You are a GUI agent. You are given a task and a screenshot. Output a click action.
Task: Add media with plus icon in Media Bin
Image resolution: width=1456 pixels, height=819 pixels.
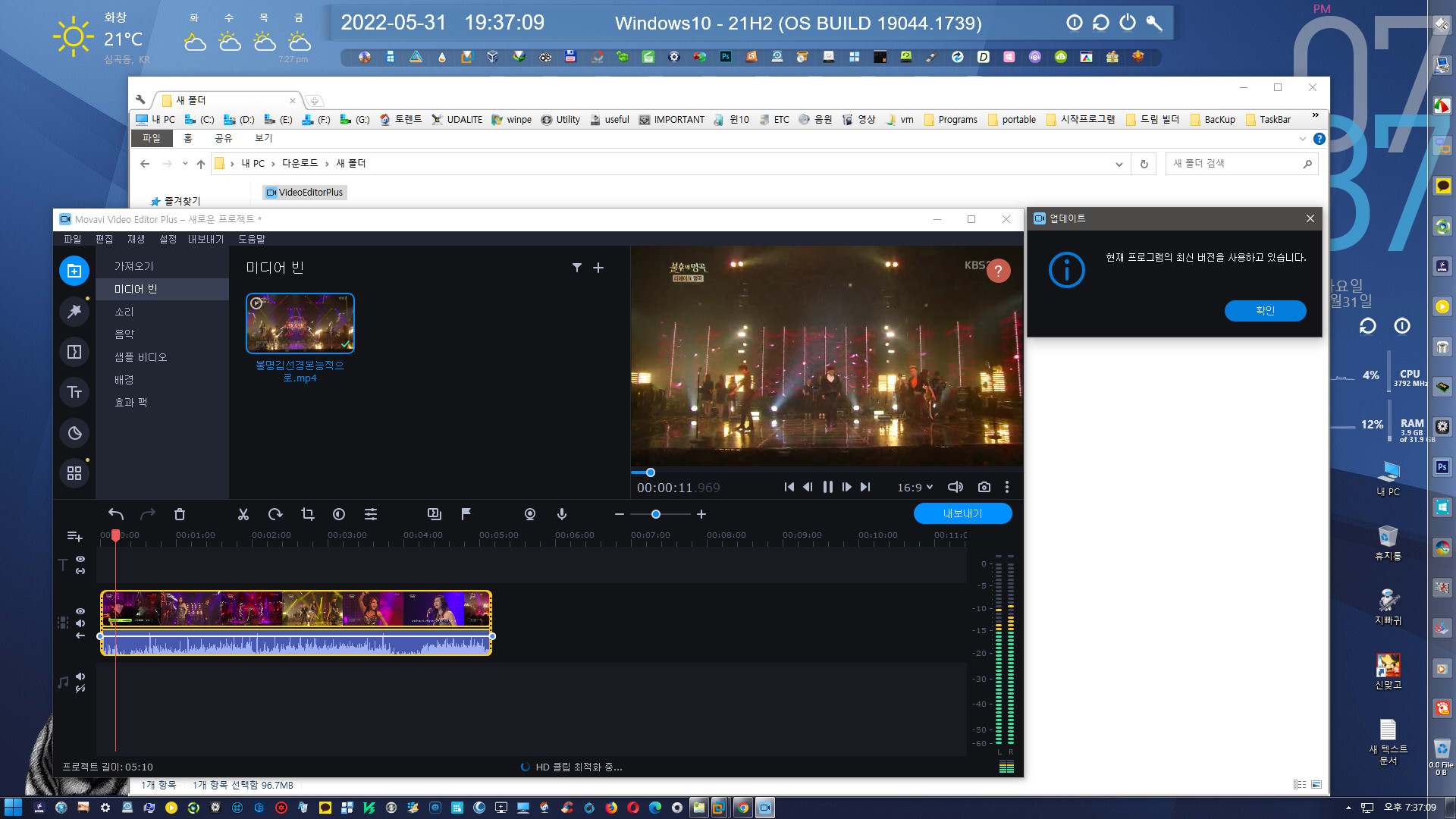598,268
